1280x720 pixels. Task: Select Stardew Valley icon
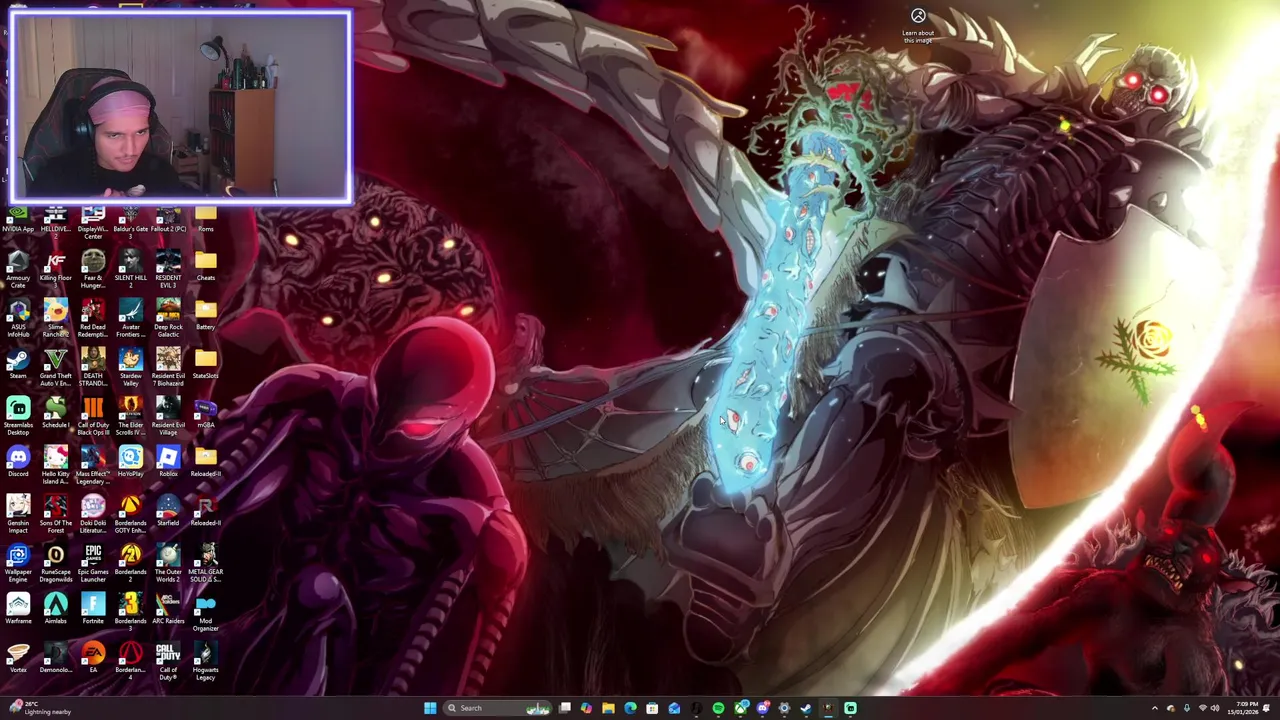tap(130, 367)
